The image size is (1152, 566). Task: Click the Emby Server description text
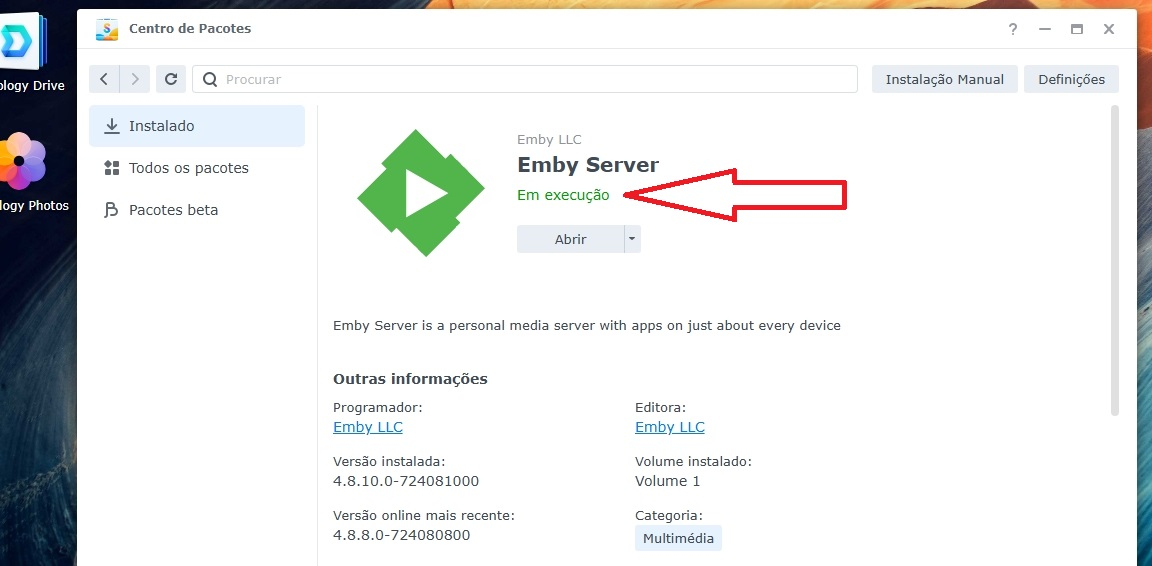tap(586, 325)
